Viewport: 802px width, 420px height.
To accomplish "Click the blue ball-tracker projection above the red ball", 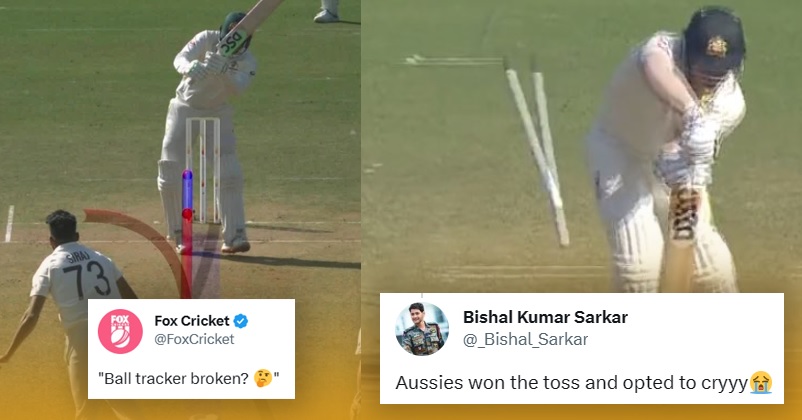I will click(187, 188).
